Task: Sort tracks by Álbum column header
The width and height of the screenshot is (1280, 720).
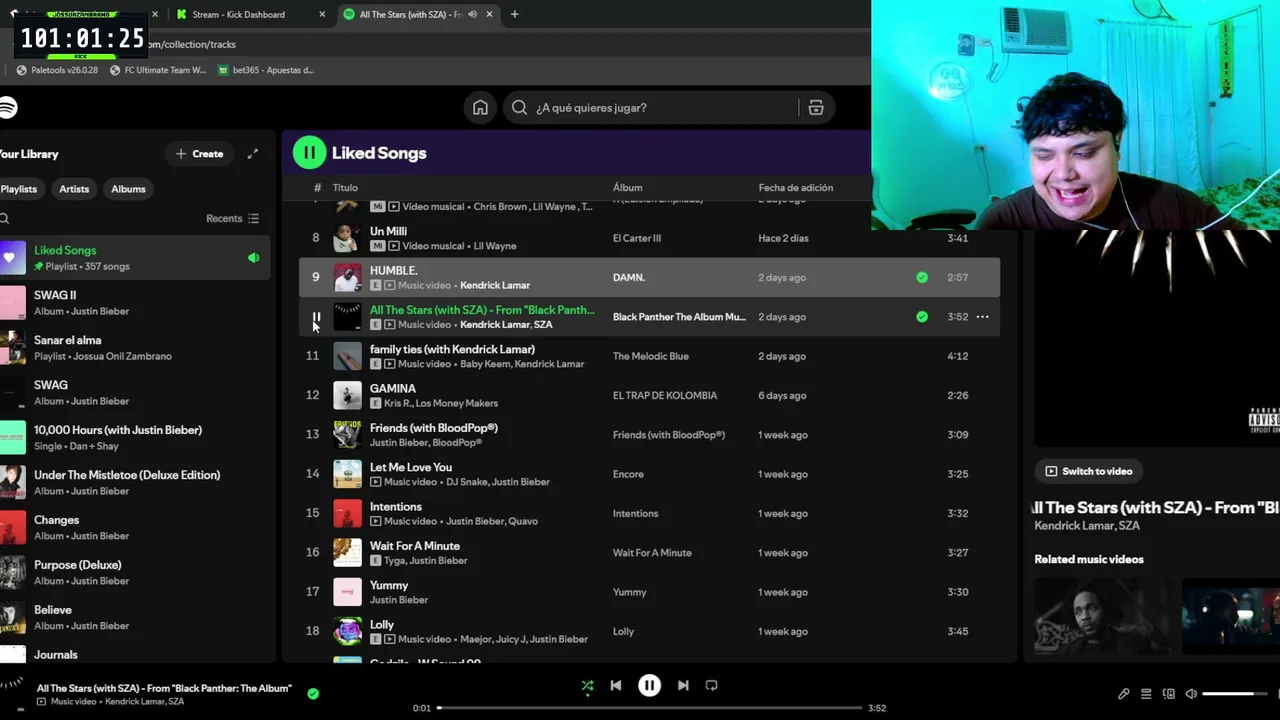Action: click(x=628, y=188)
